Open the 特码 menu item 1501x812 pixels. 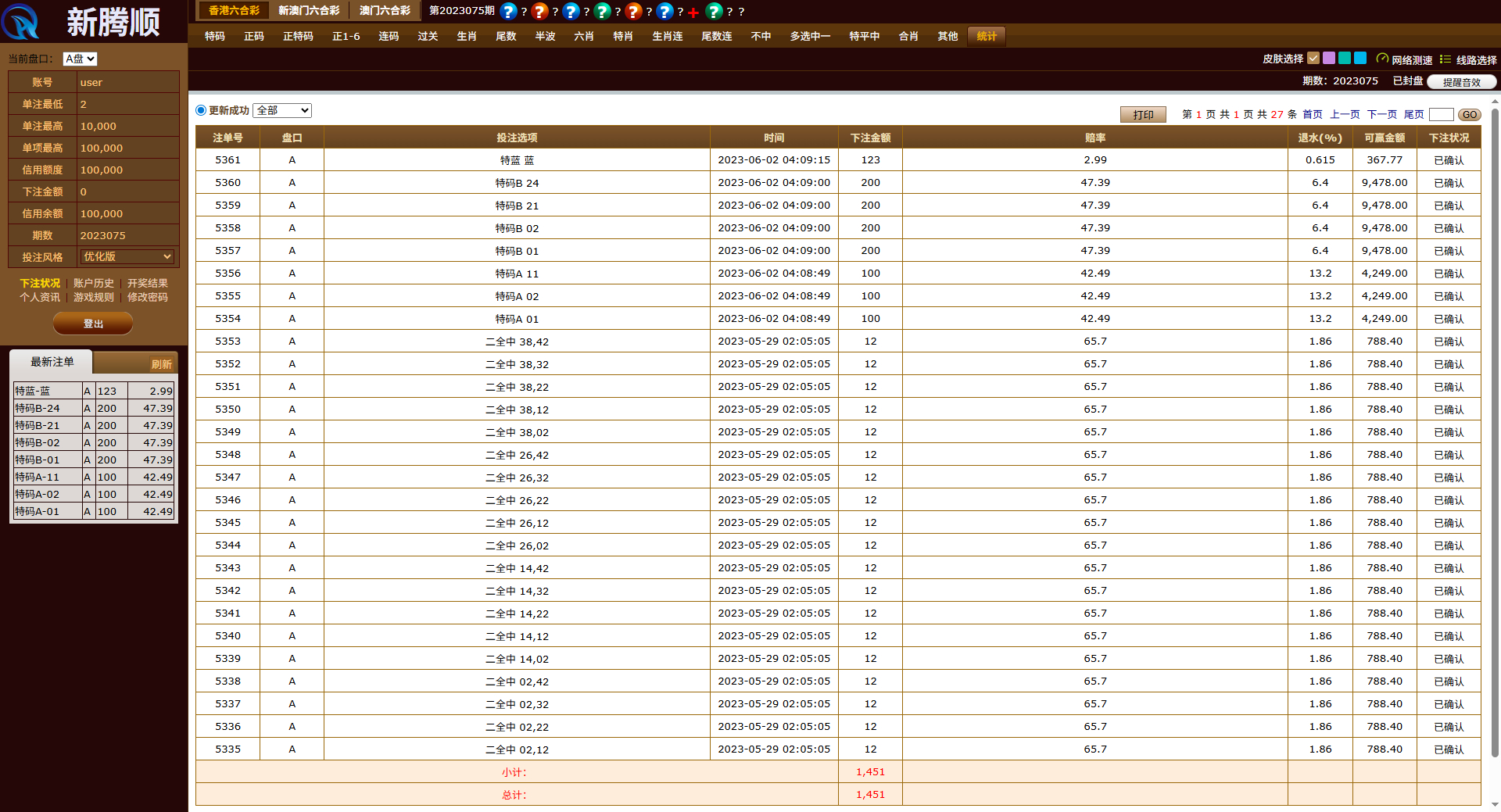point(214,36)
